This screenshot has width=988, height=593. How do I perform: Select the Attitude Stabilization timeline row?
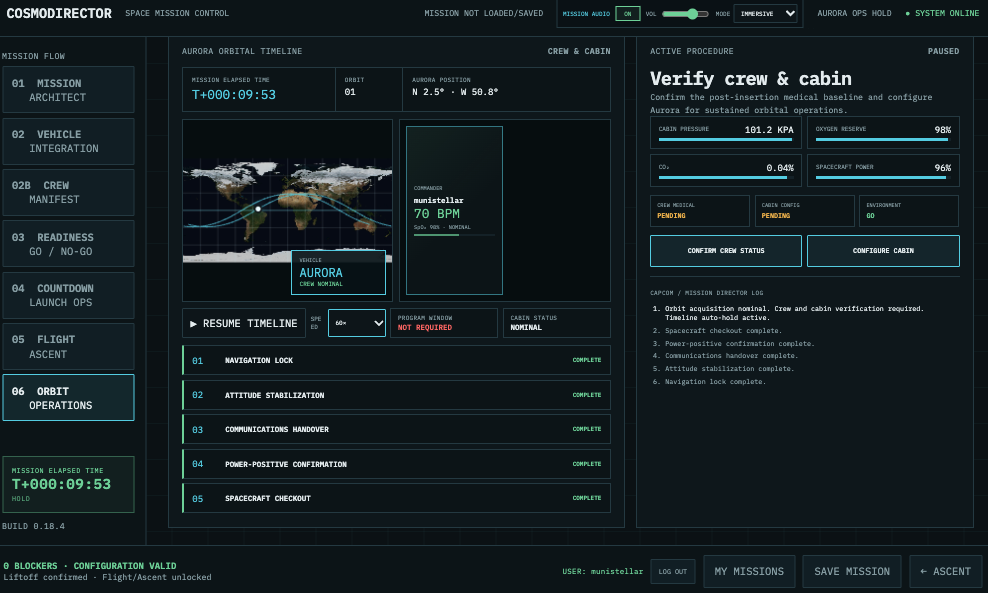coord(396,395)
